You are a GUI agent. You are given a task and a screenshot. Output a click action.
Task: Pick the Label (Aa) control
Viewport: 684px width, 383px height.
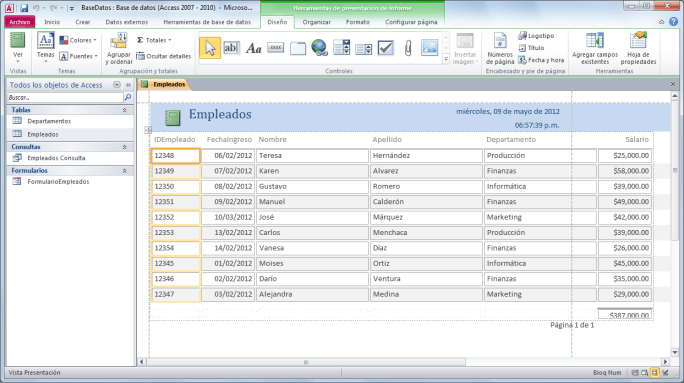pyautogui.click(x=253, y=48)
